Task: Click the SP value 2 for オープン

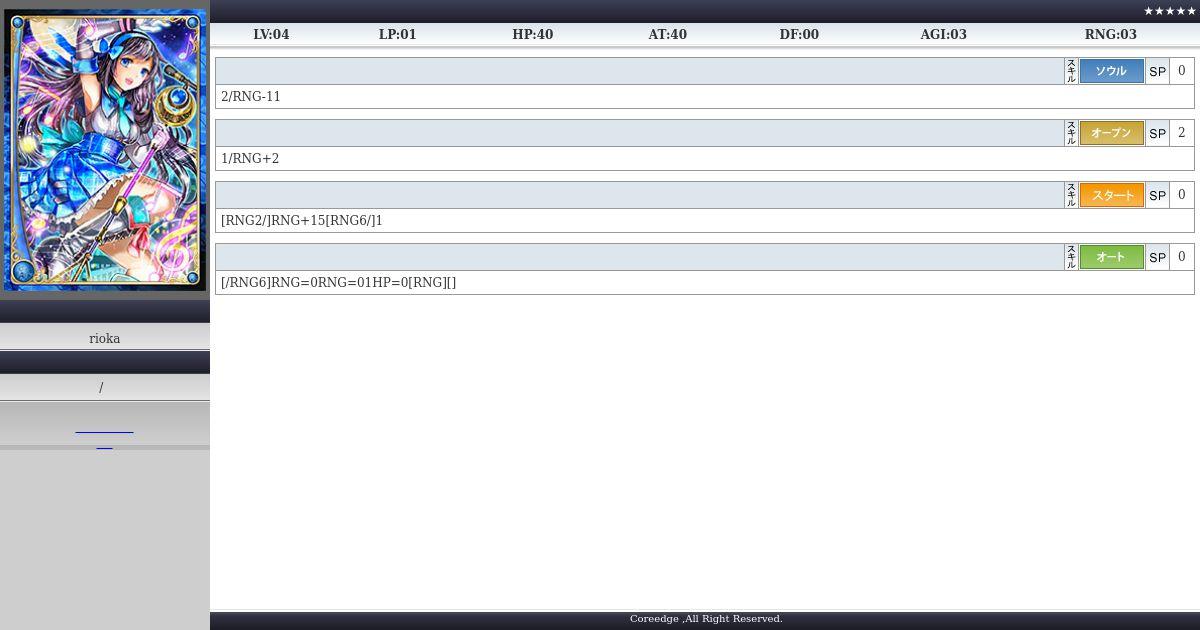Action: click(x=1181, y=133)
